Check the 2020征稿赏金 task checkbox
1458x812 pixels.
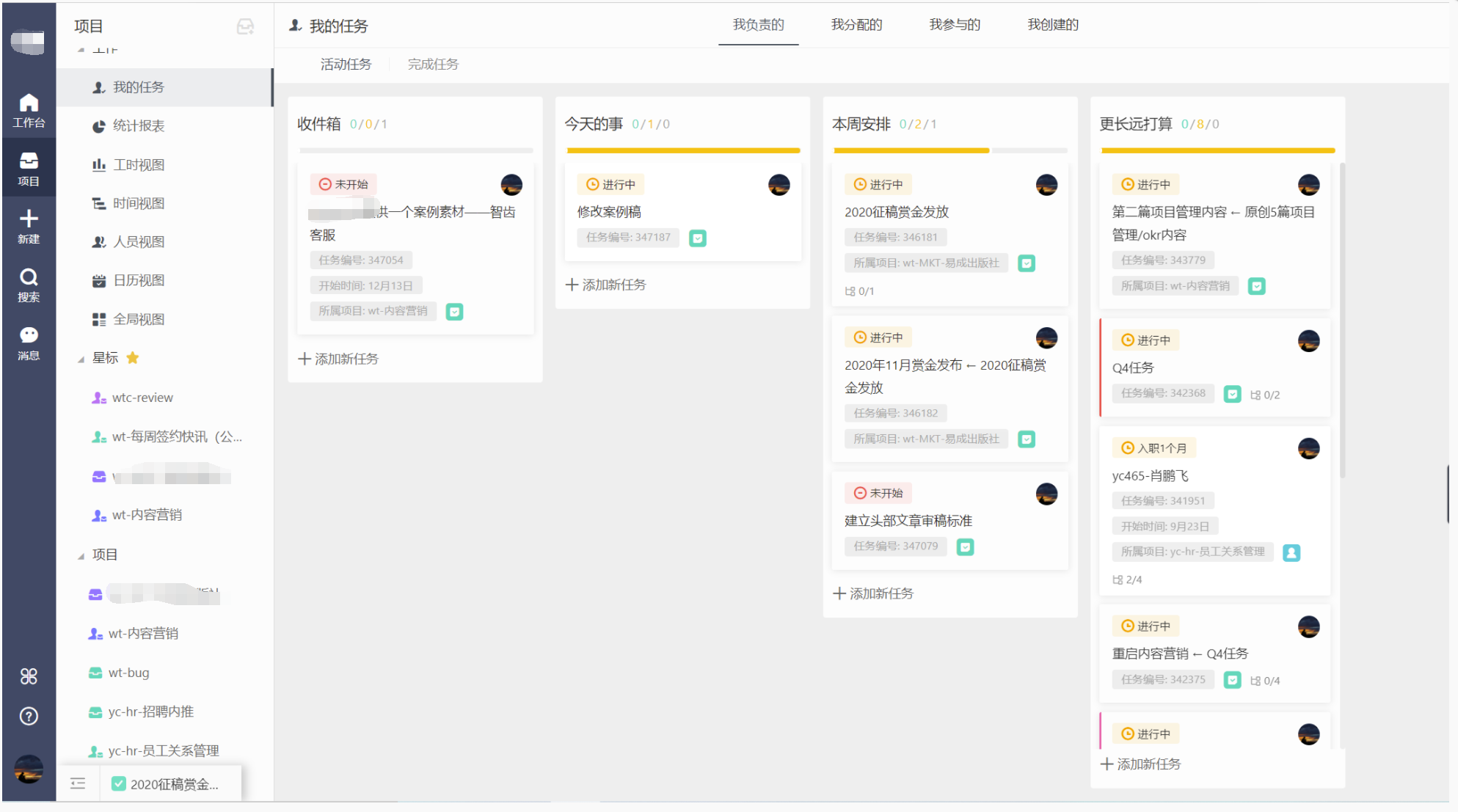tap(118, 784)
